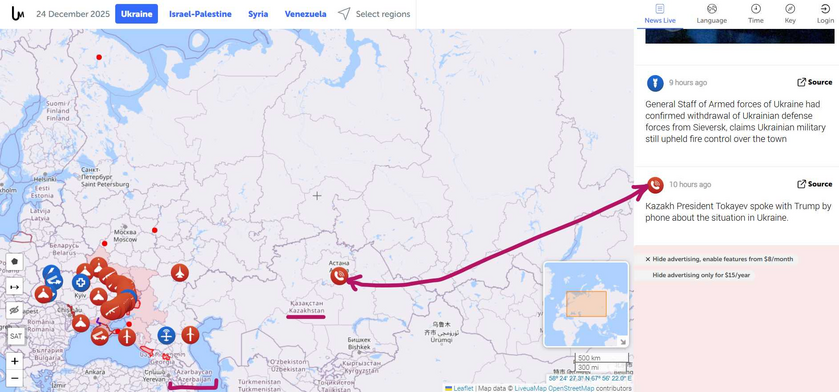Click the blue medical cross marker near Kyiv
The image size is (839, 392).
[x=81, y=282]
